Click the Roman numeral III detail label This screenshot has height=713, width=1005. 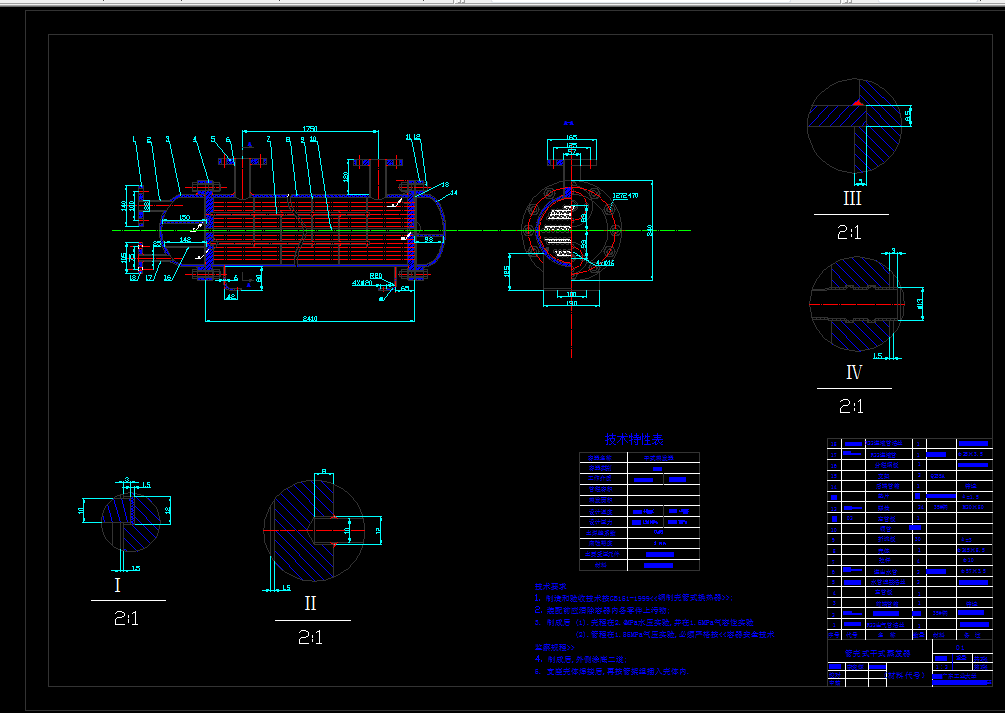point(852,198)
